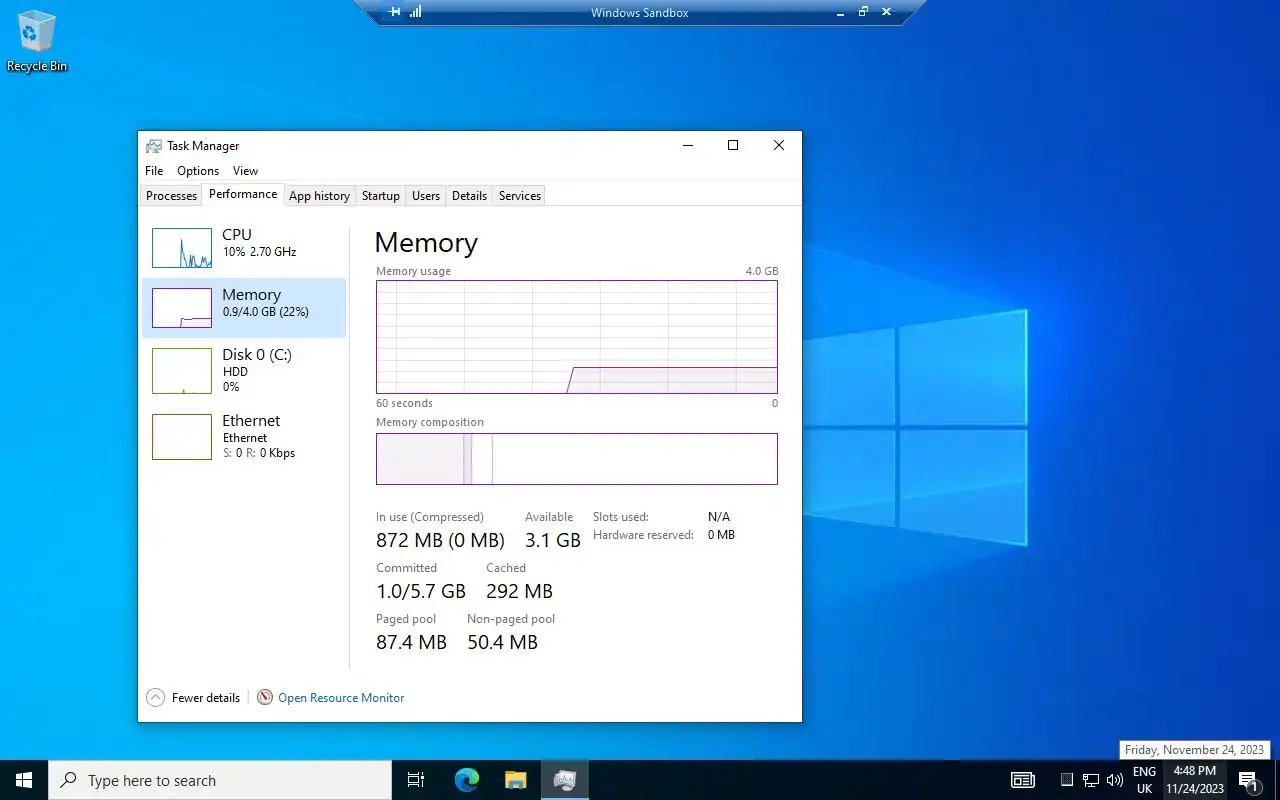Image resolution: width=1280 pixels, height=800 pixels.
Task: Switch to the App history tab
Action: (320, 196)
